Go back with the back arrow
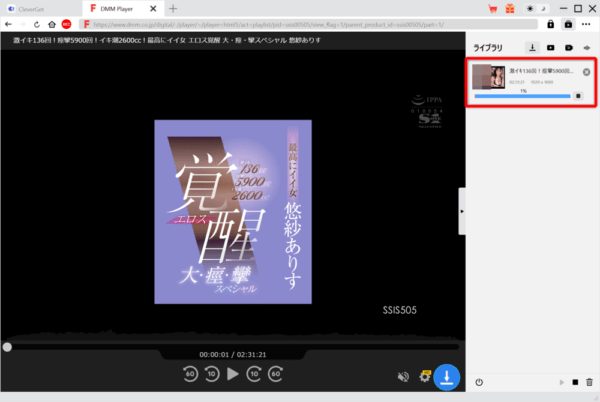Screen dimensions: 600x402 pyautogui.click(x=8, y=24)
